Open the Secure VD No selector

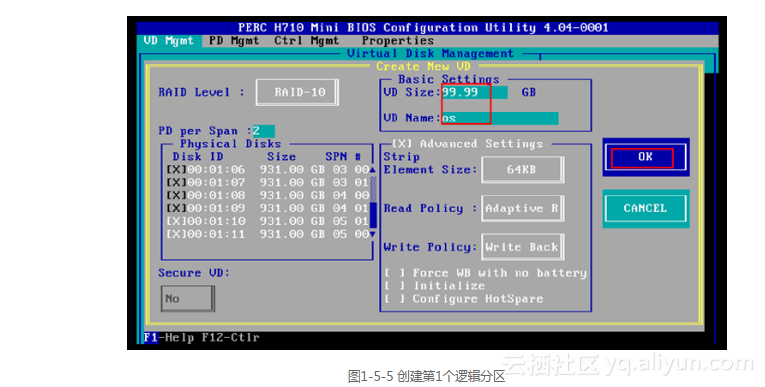click(188, 298)
